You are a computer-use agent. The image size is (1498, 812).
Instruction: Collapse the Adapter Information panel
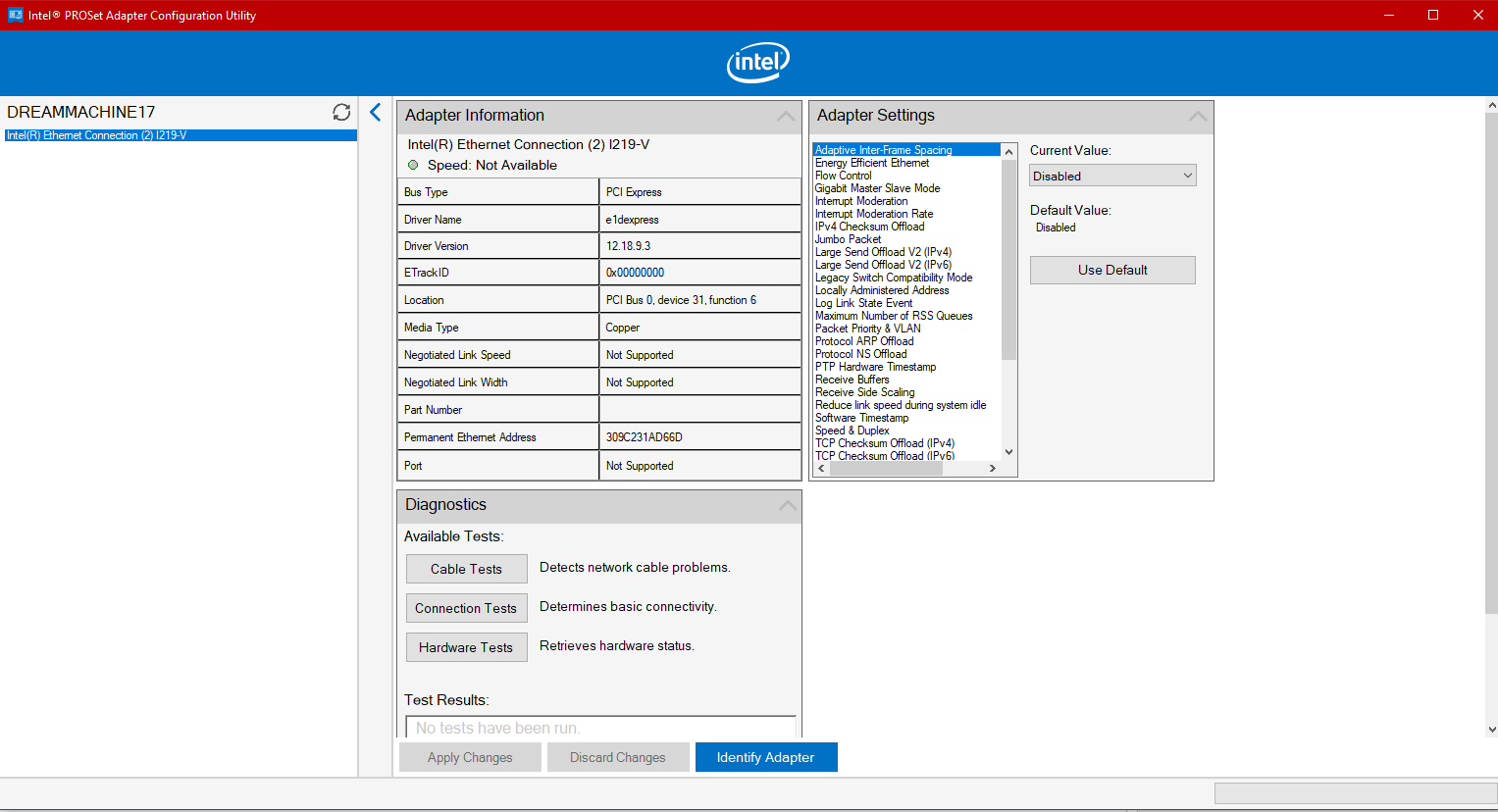786,116
